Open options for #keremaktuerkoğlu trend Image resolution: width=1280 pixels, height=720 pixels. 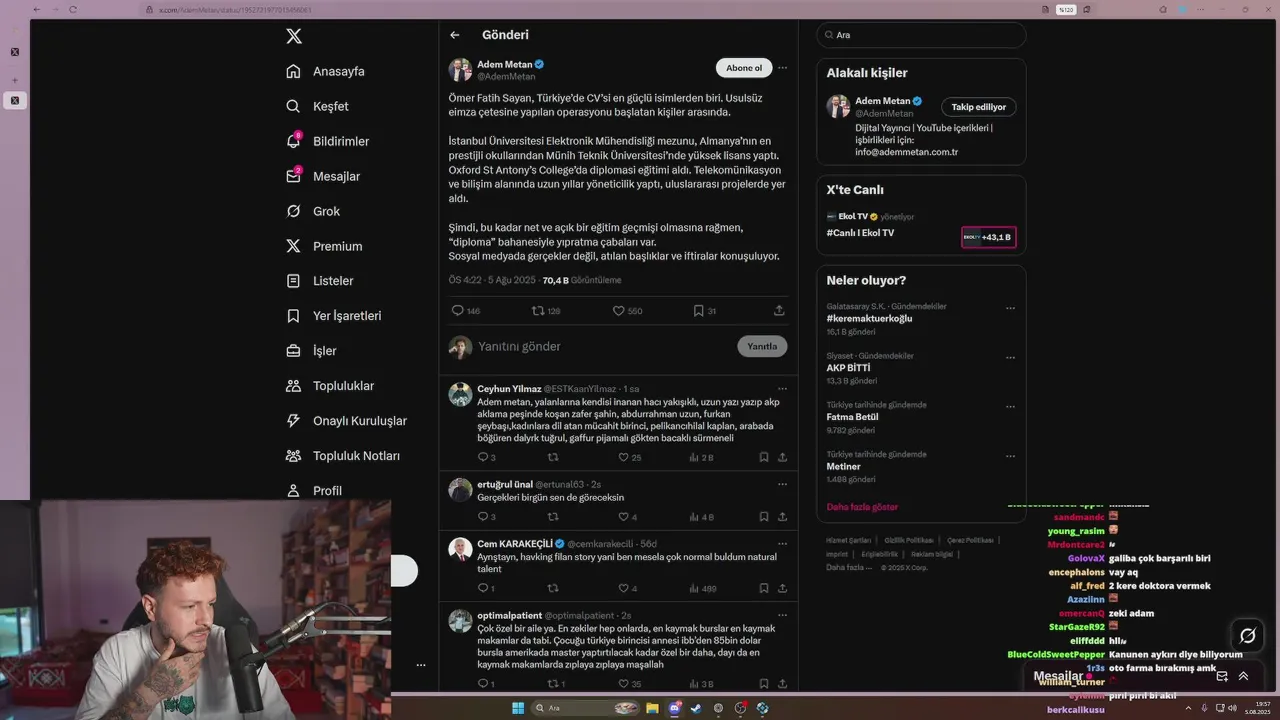(1010, 308)
